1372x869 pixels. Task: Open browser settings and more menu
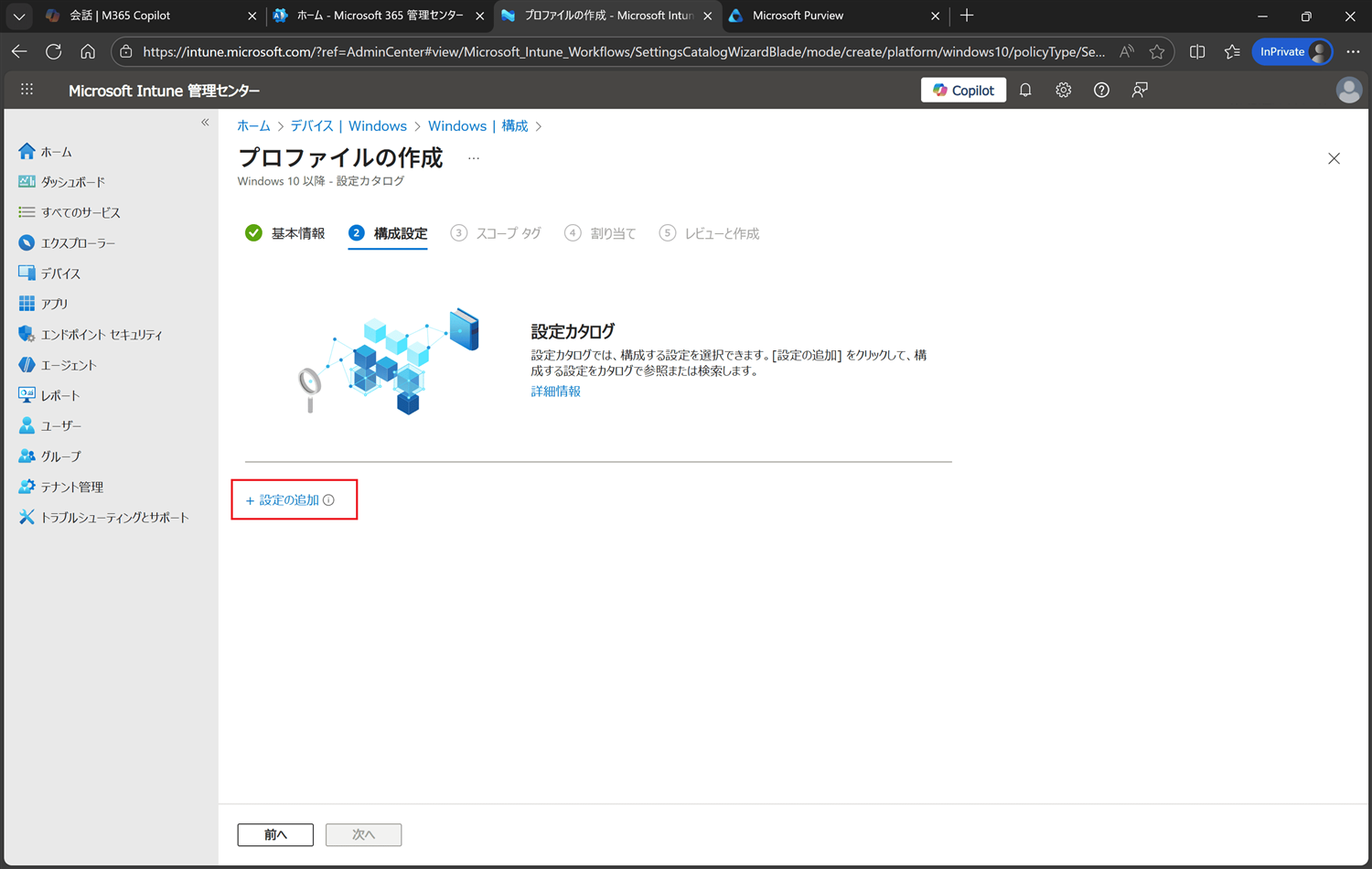tap(1353, 52)
